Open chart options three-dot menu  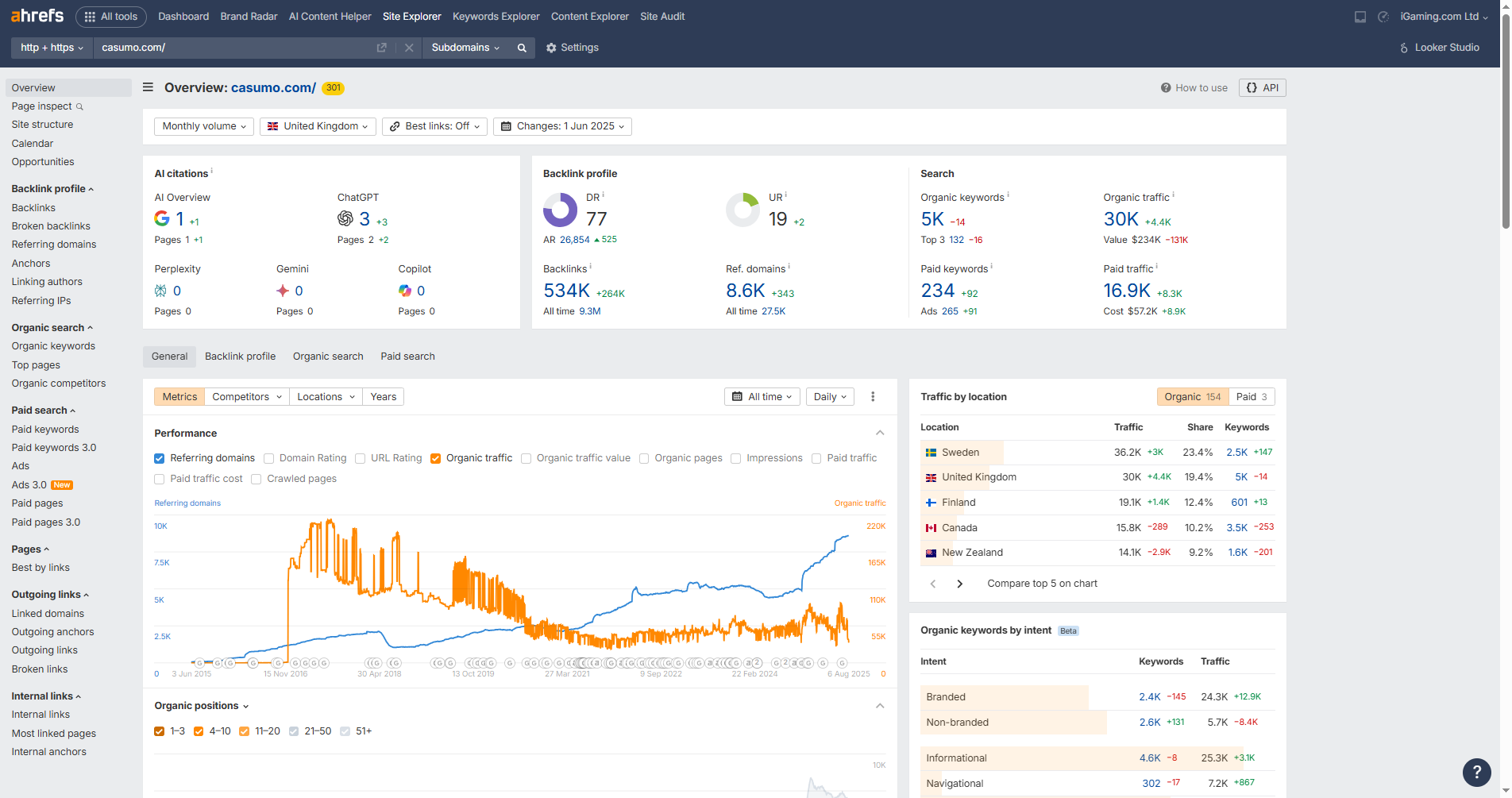(873, 397)
